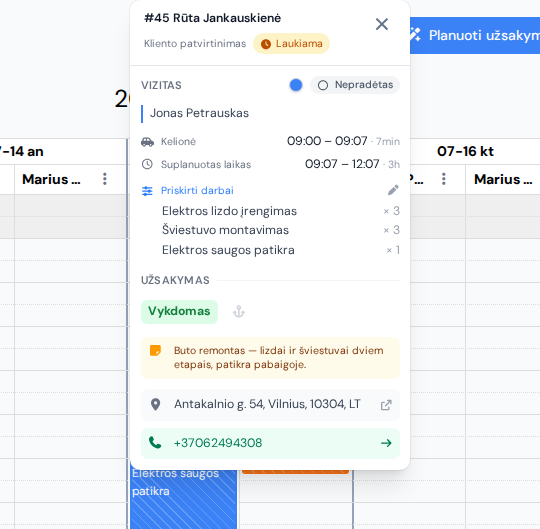The image size is (540, 529).
Task: Click the orange note icon
Action: point(155,351)
